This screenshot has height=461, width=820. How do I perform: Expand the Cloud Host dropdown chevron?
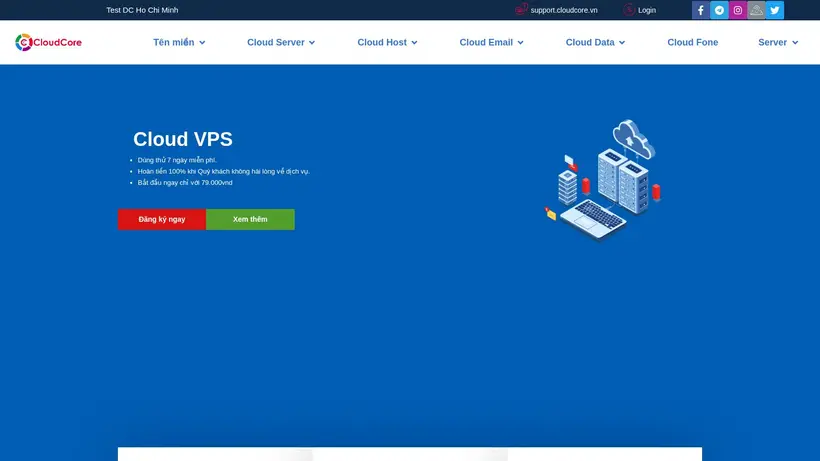[x=414, y=43]
